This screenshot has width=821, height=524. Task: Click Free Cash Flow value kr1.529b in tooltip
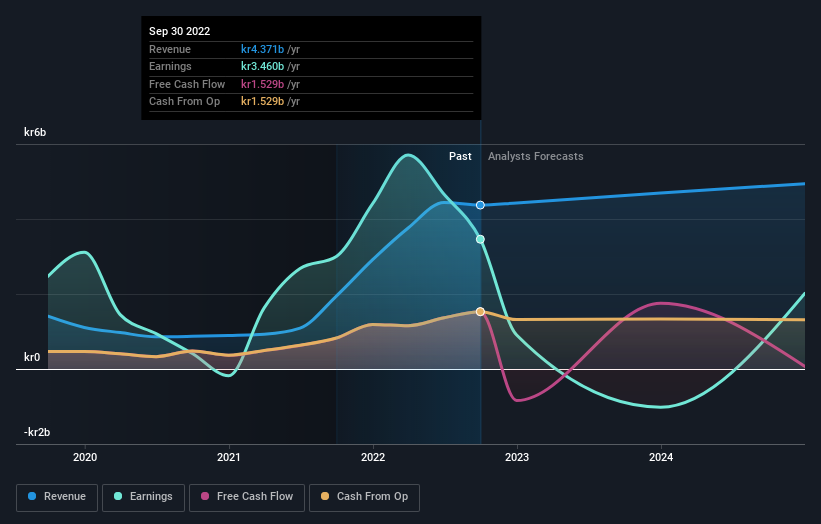262,84
